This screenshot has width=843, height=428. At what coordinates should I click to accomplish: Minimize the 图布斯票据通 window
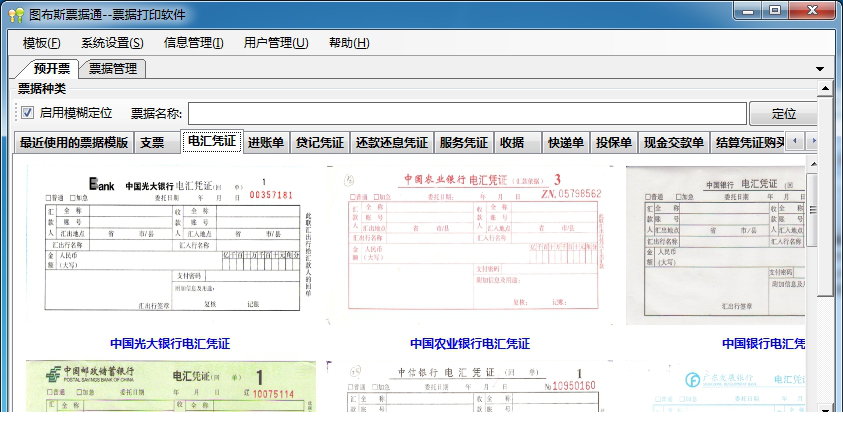click(748, 11)
